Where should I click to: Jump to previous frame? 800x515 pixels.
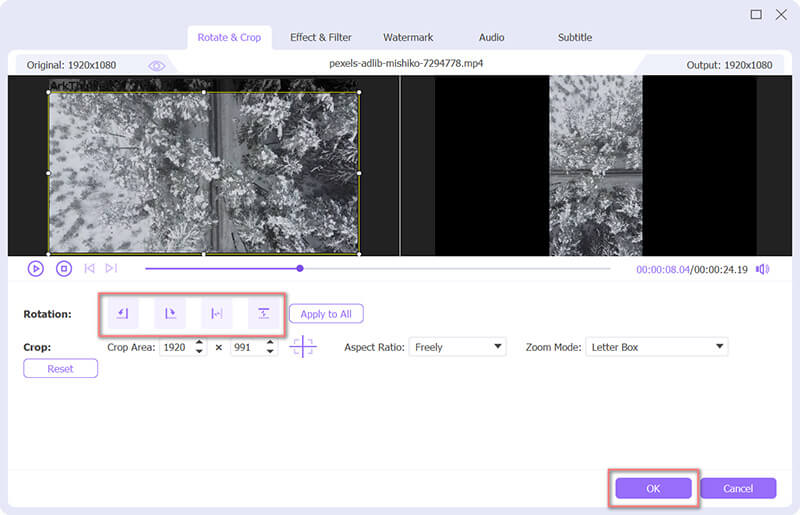click(x=89, y=268)
